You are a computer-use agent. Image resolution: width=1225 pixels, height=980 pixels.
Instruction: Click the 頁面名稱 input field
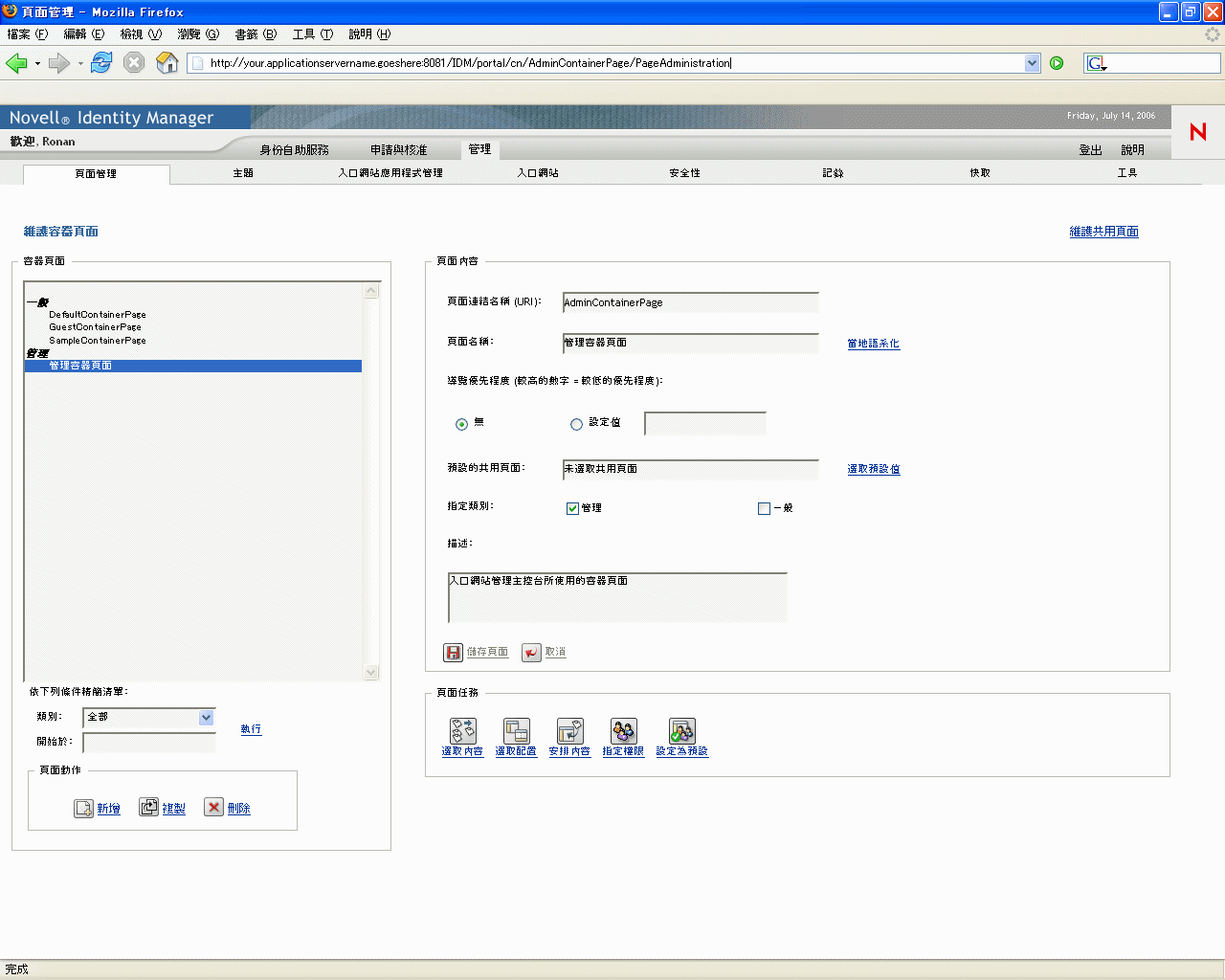[691, 343]
